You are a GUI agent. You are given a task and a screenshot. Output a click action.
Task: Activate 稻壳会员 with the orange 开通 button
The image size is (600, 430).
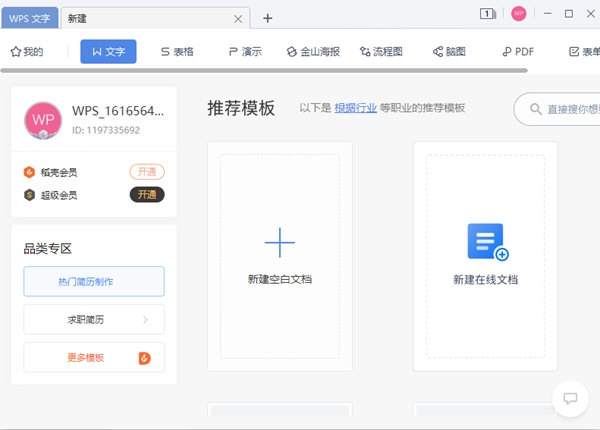pos(147,172)
